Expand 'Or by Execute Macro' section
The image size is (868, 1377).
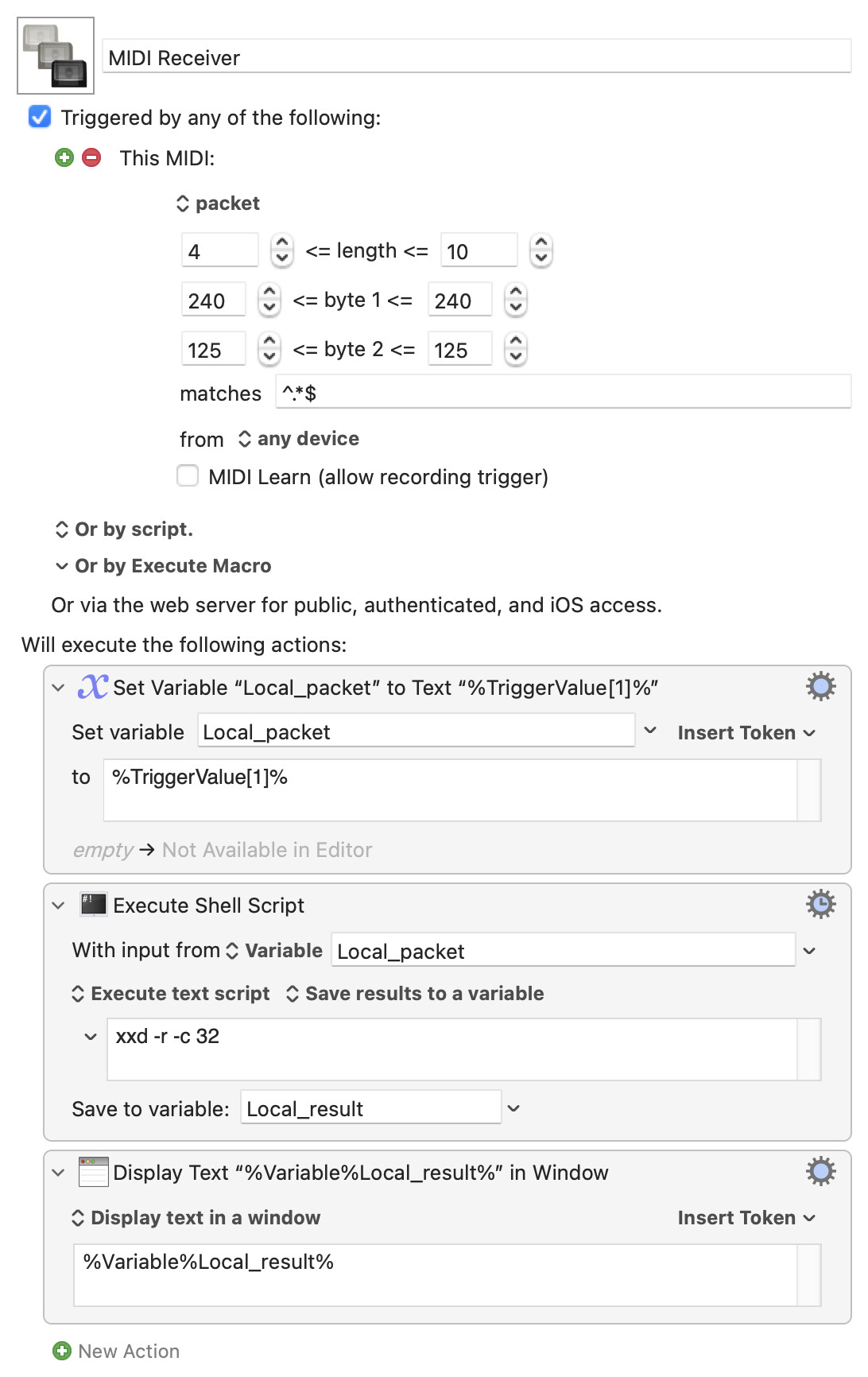[163, 566]
